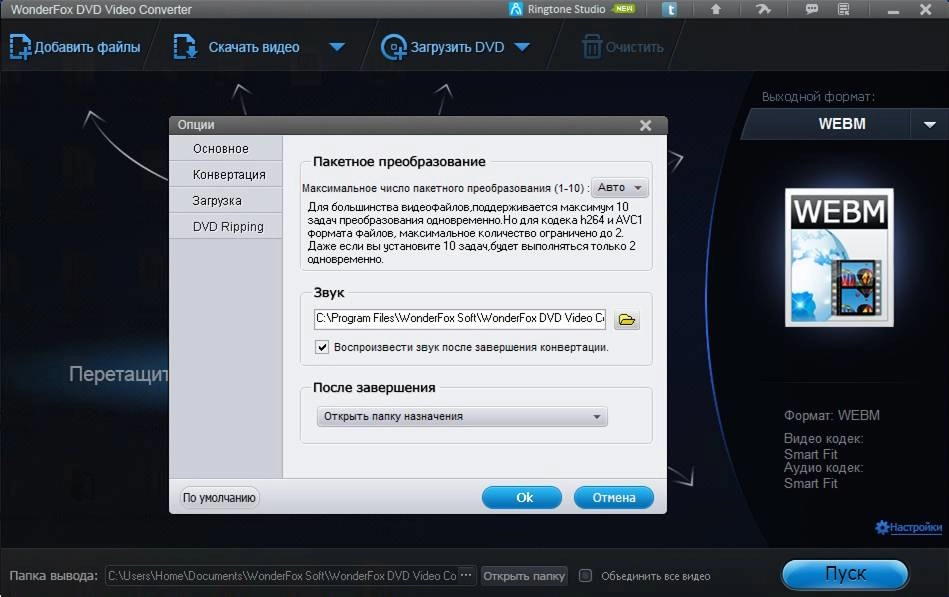Start conversion with Пуск button
Screen dimensions: 949x597
tap(845, 573)
